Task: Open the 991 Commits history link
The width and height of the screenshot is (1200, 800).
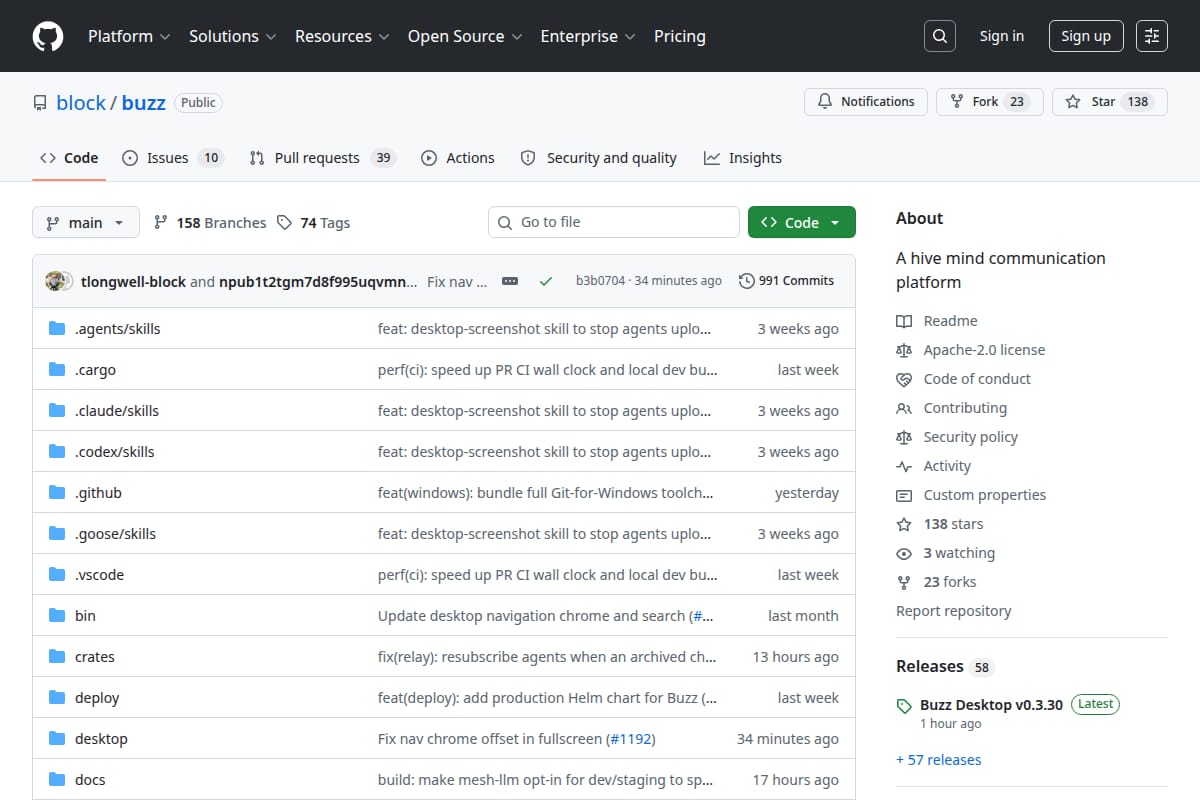Action: click(x=786, y=281)
